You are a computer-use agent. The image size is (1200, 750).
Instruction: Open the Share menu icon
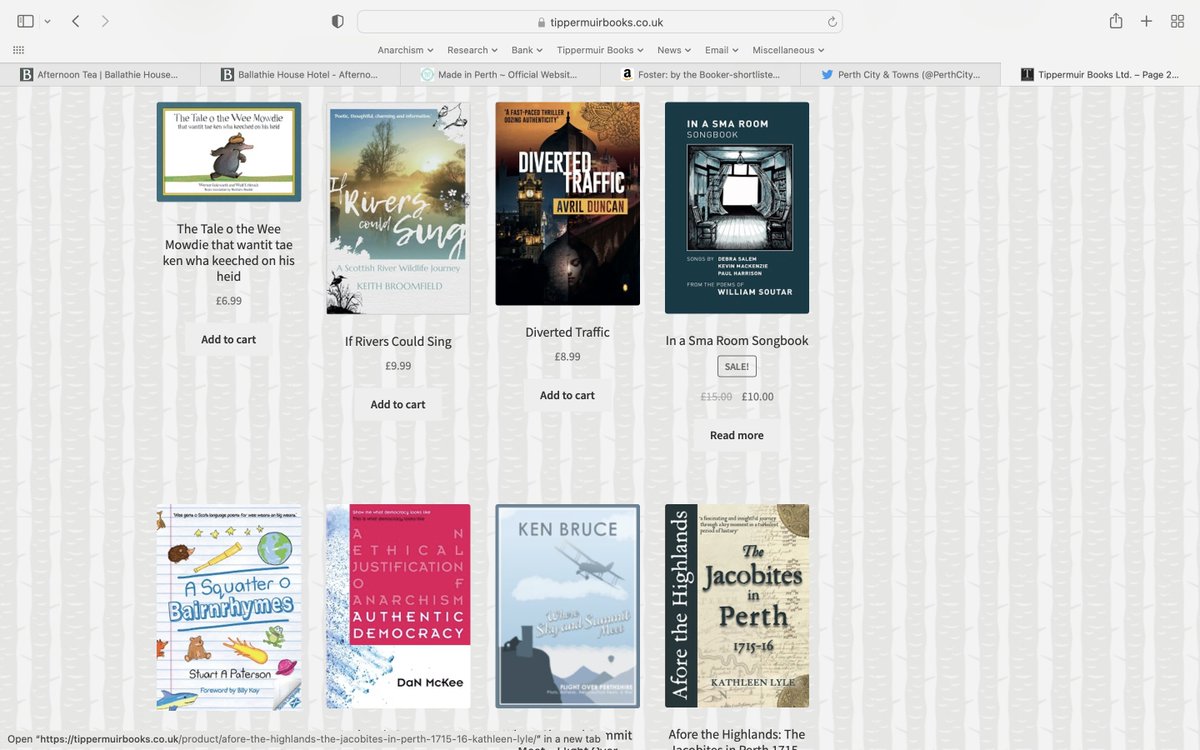point(1116,21)
